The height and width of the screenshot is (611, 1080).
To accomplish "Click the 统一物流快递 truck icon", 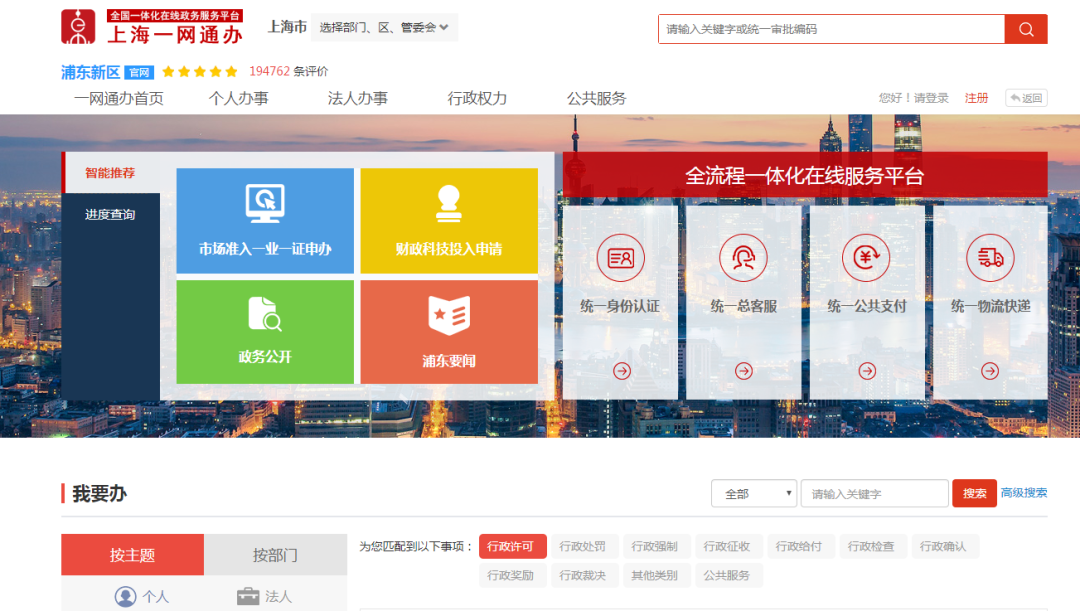I will (x=990, y=258).
